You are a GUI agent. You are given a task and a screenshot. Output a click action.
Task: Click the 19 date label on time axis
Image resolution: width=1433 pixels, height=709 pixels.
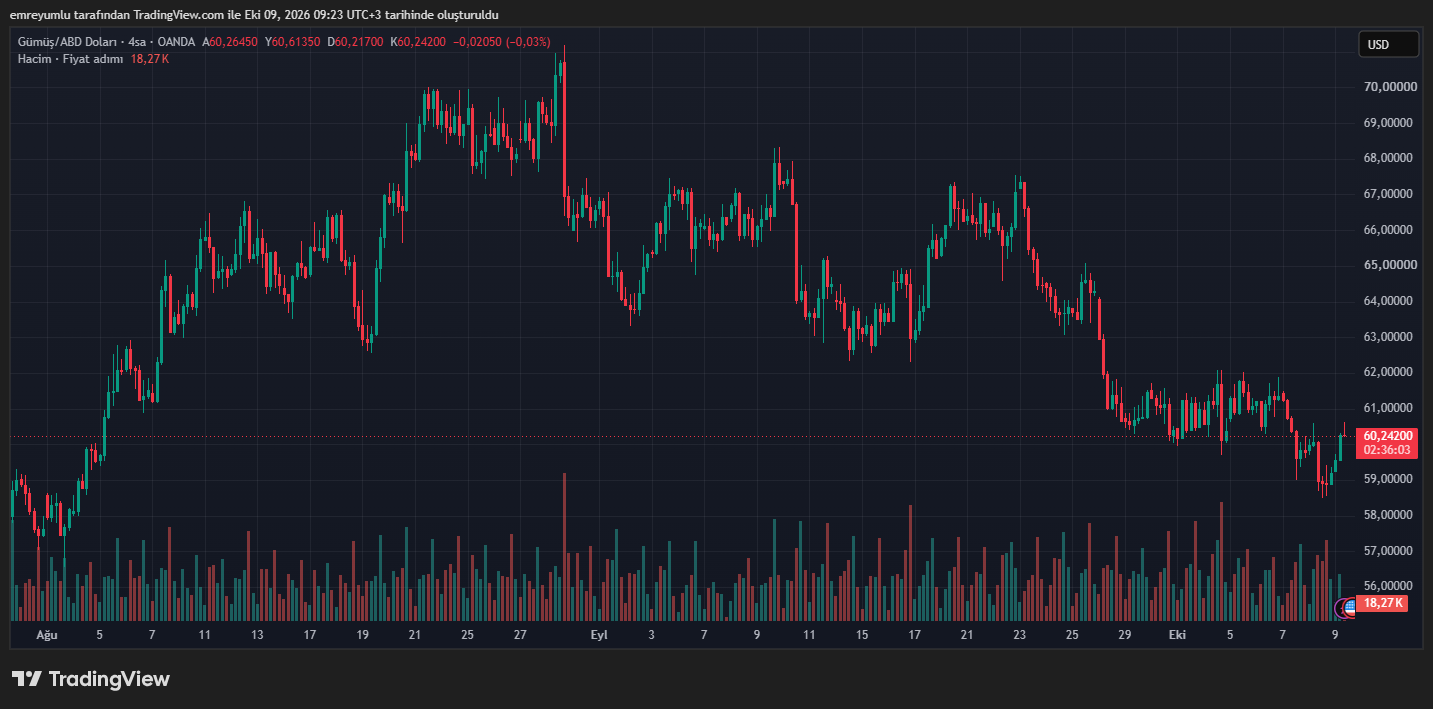click(362, 635)
